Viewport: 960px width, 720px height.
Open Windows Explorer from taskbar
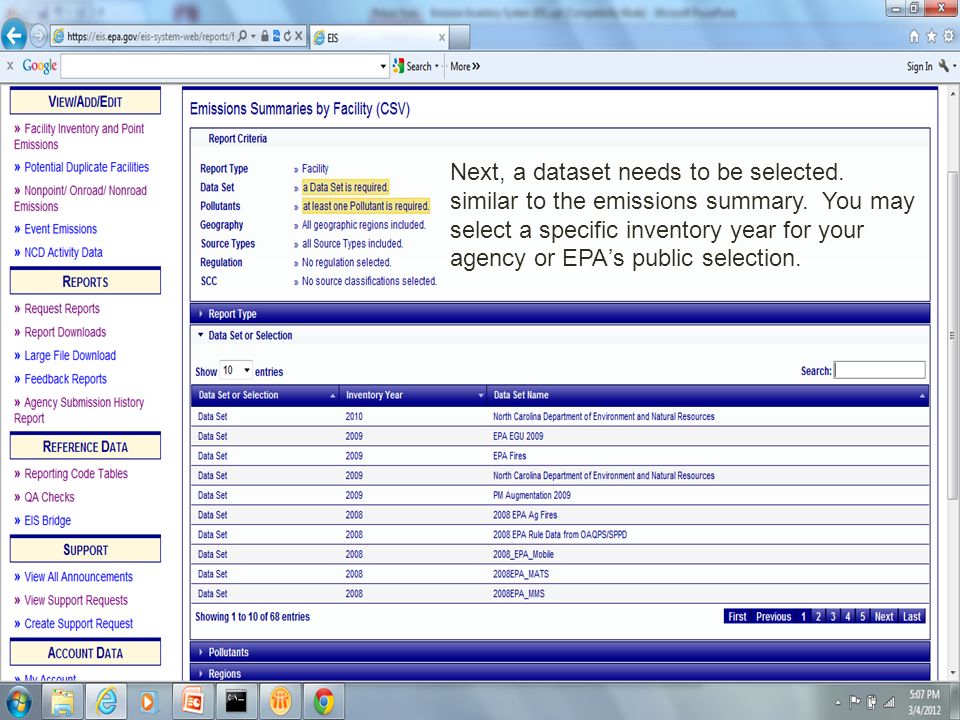pyautogui.click(x=62, y=702)
